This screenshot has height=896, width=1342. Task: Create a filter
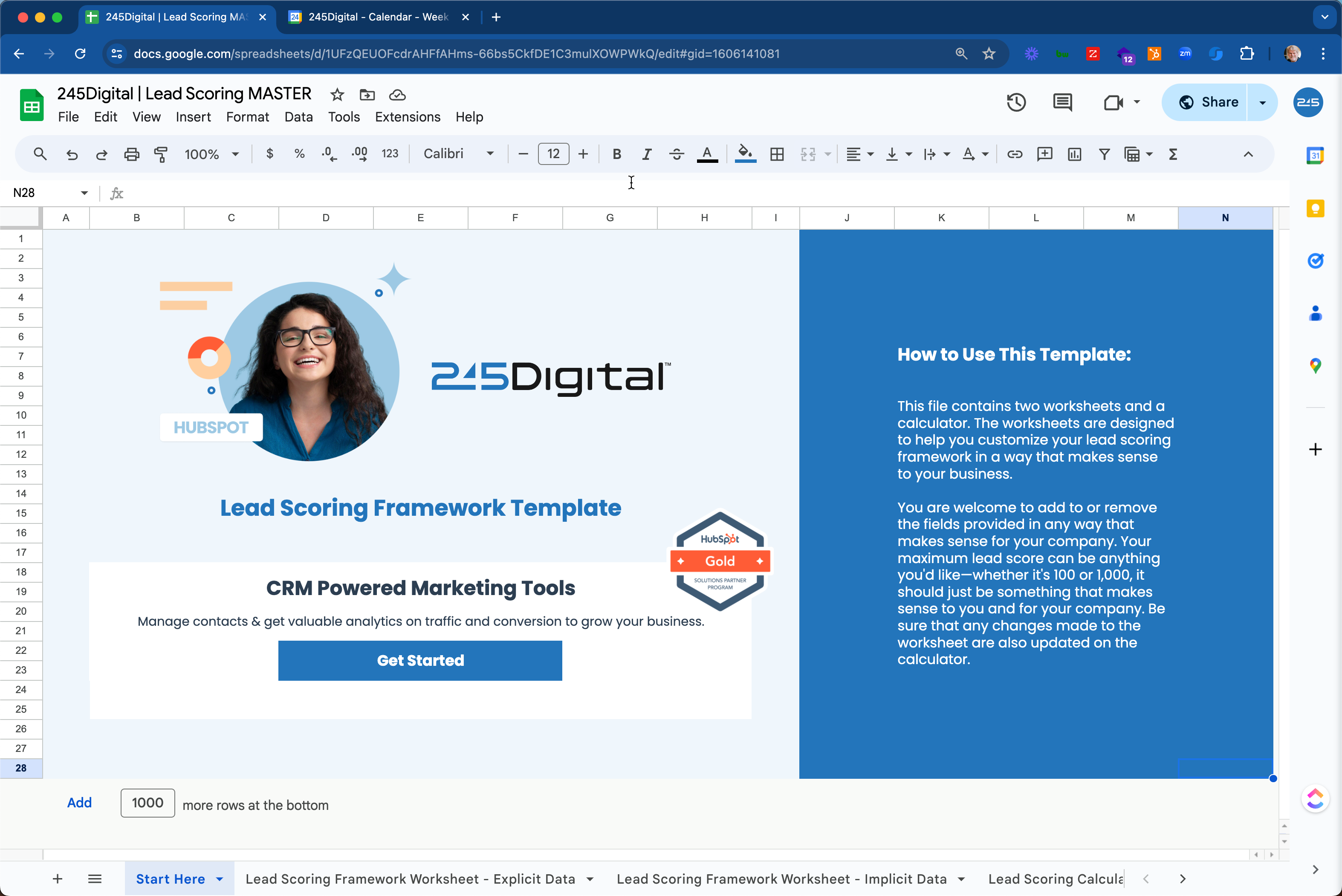point(1104,154)
